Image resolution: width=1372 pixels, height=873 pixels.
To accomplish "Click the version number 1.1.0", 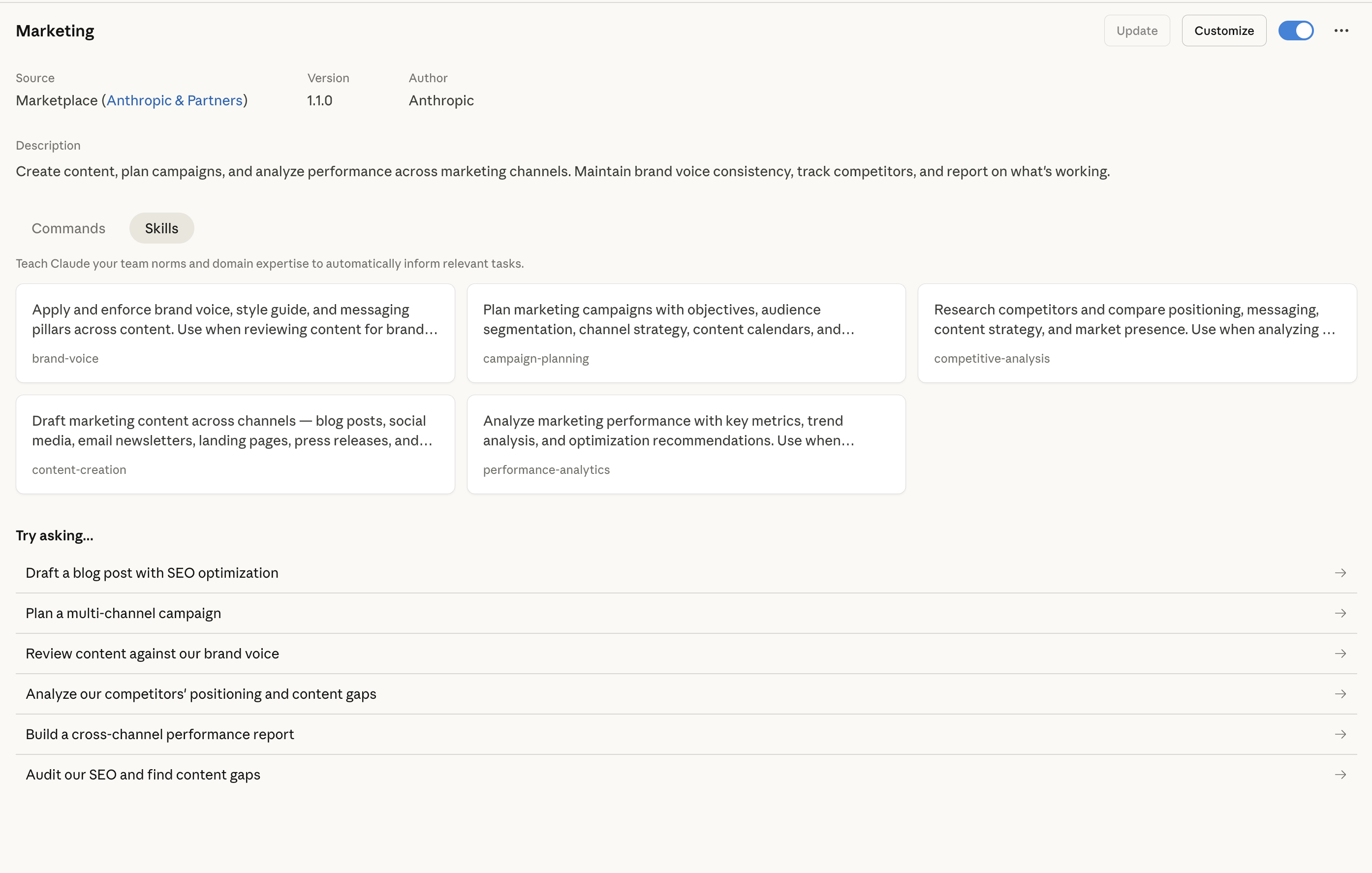I will point(320,100).
